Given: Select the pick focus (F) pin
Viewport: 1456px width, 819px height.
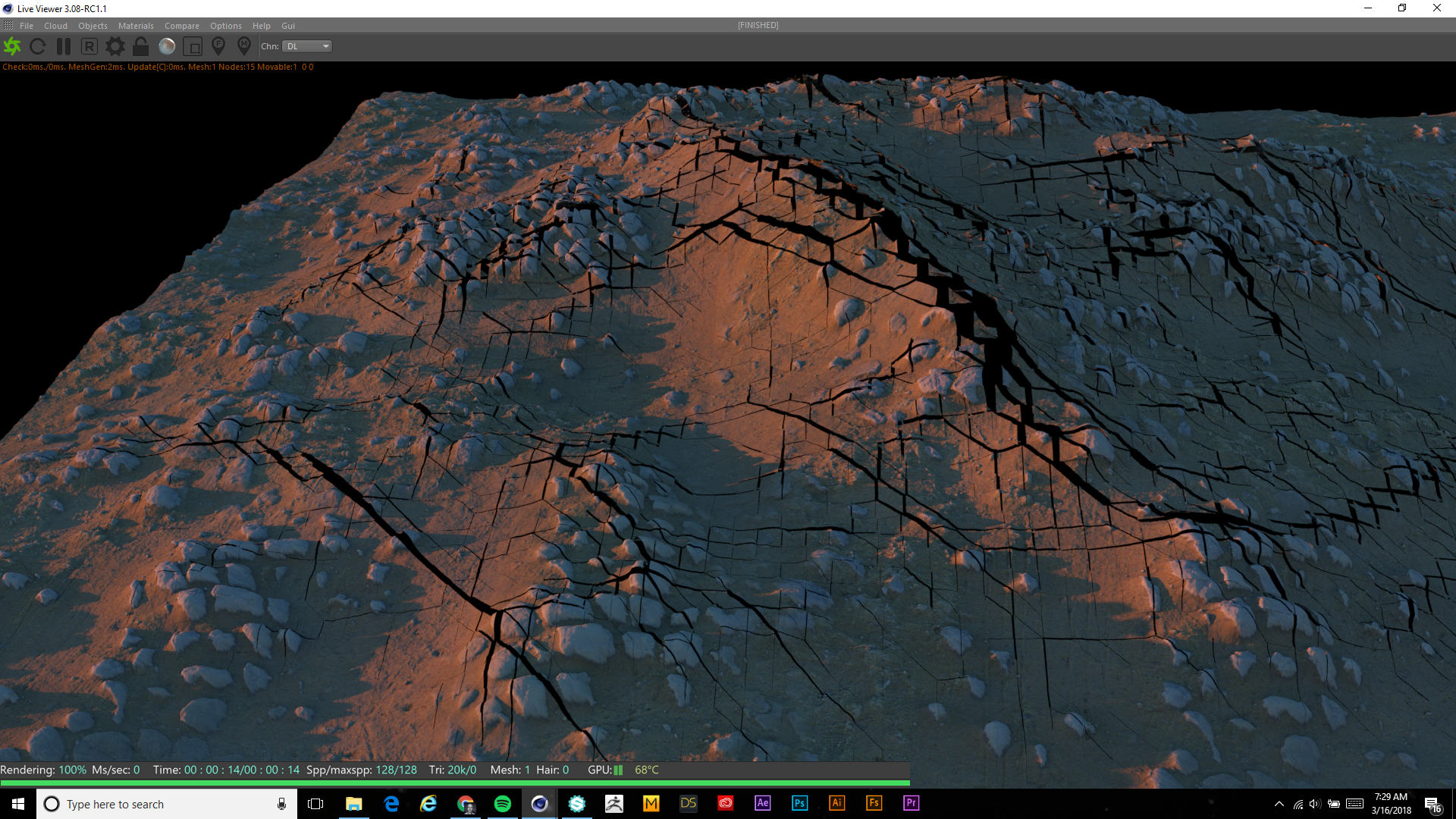Looking at the screenshot, I should point(218,46).
